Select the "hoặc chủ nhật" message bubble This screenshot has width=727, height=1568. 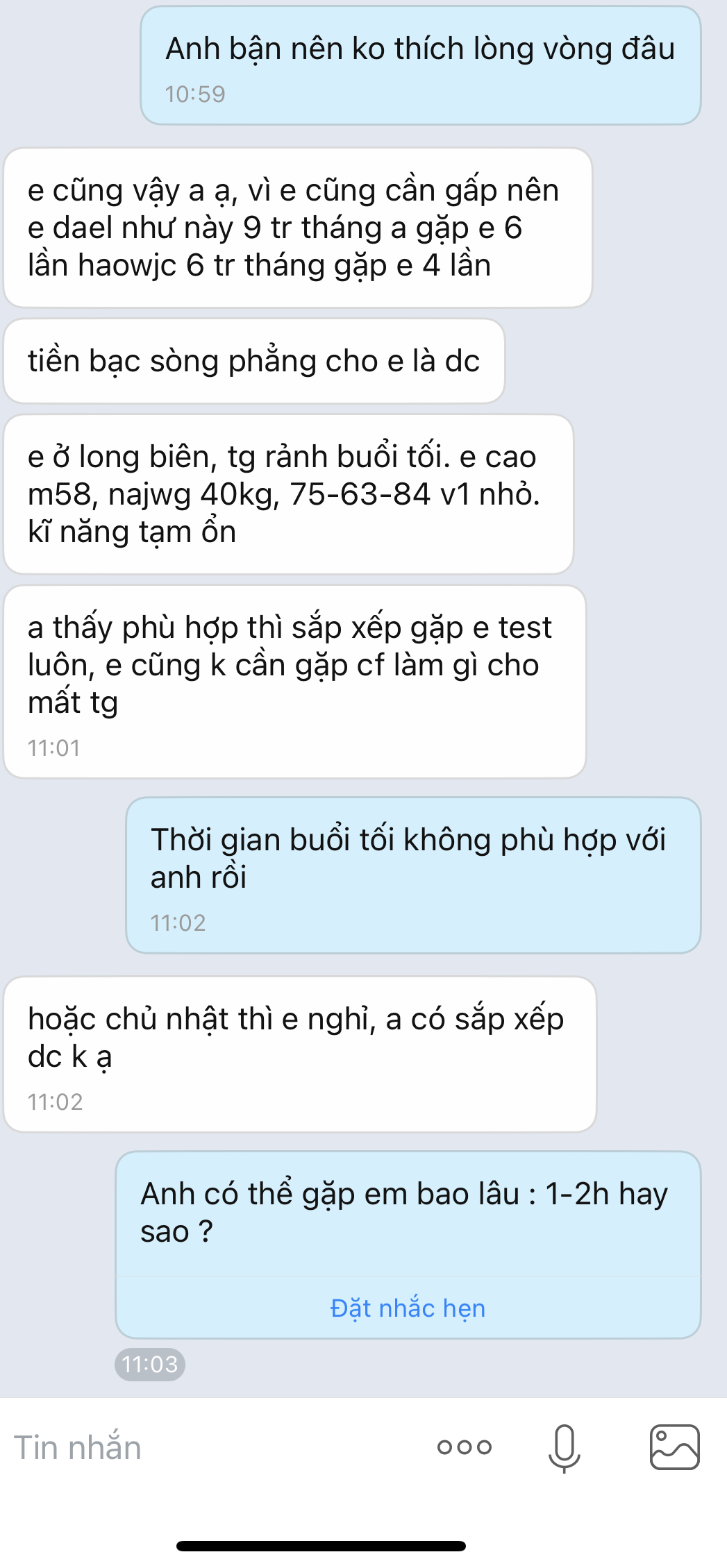click(300, 1054)
